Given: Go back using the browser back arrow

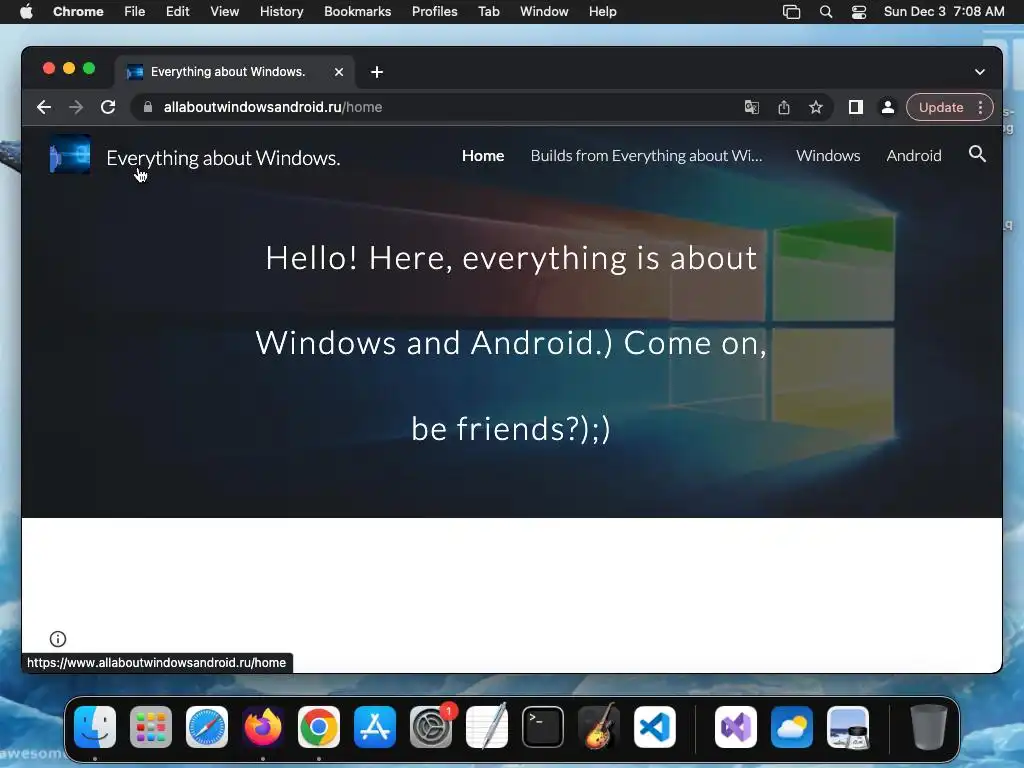Looking at the screenshot, I should 44,107.
